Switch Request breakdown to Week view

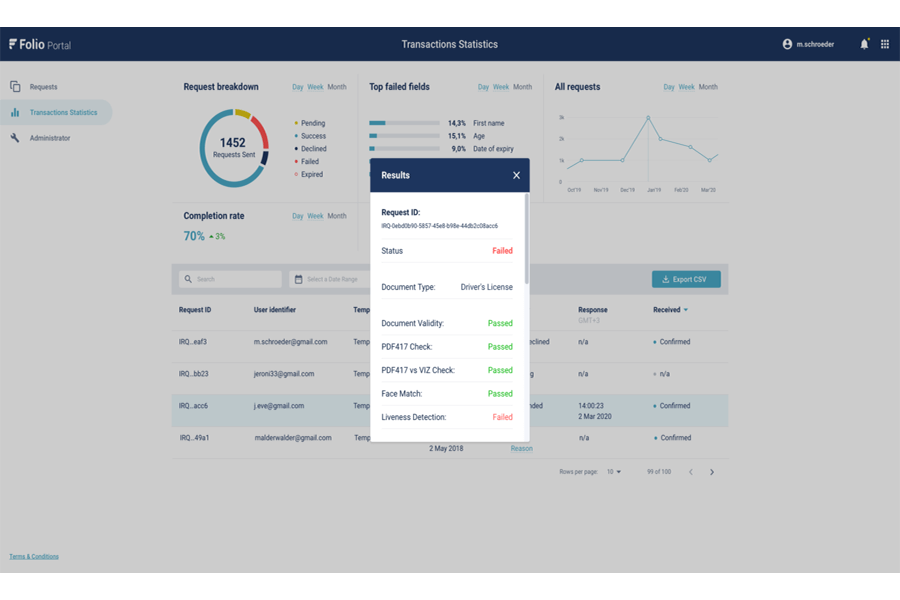[x=314, y=87]
